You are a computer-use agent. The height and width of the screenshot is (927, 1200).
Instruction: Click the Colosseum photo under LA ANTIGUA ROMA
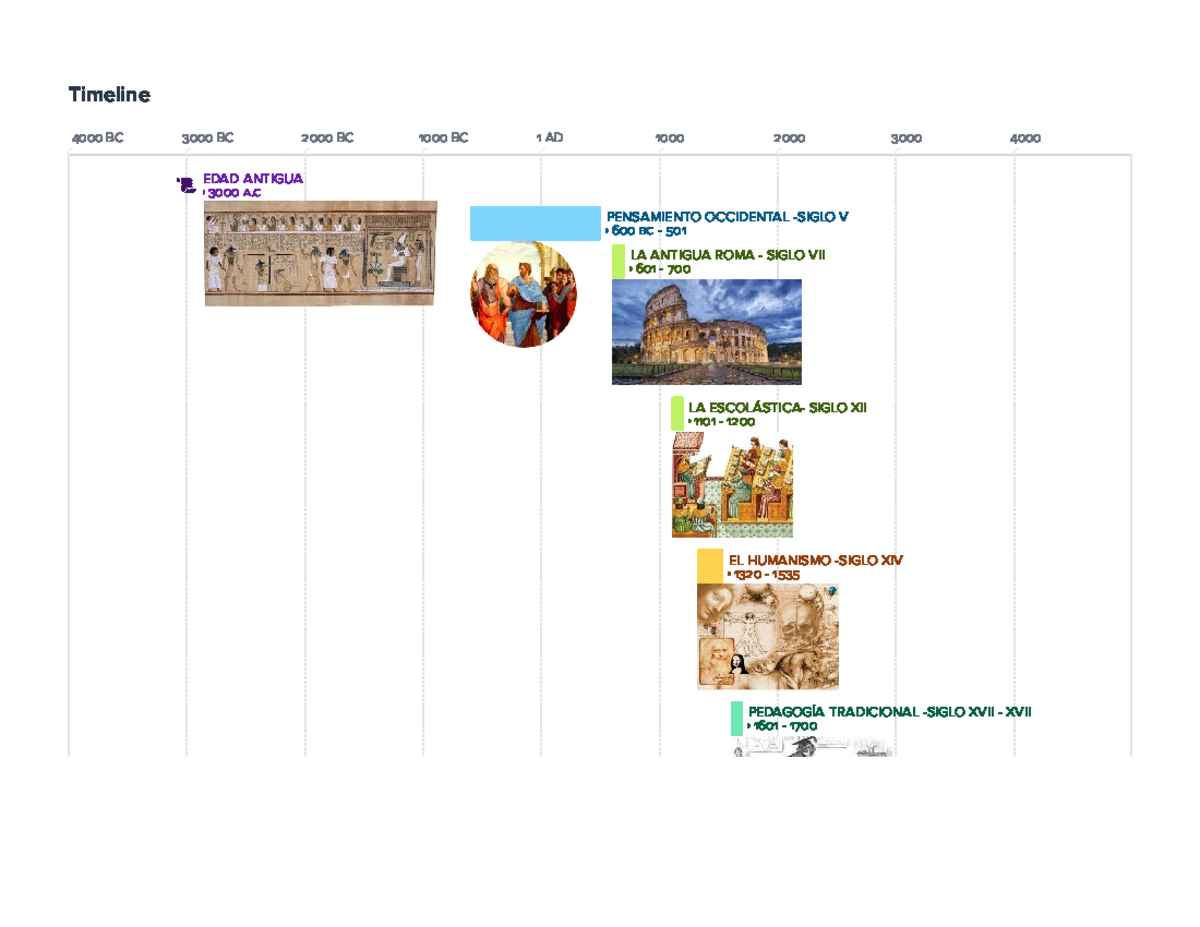click(x=705, y=332)
